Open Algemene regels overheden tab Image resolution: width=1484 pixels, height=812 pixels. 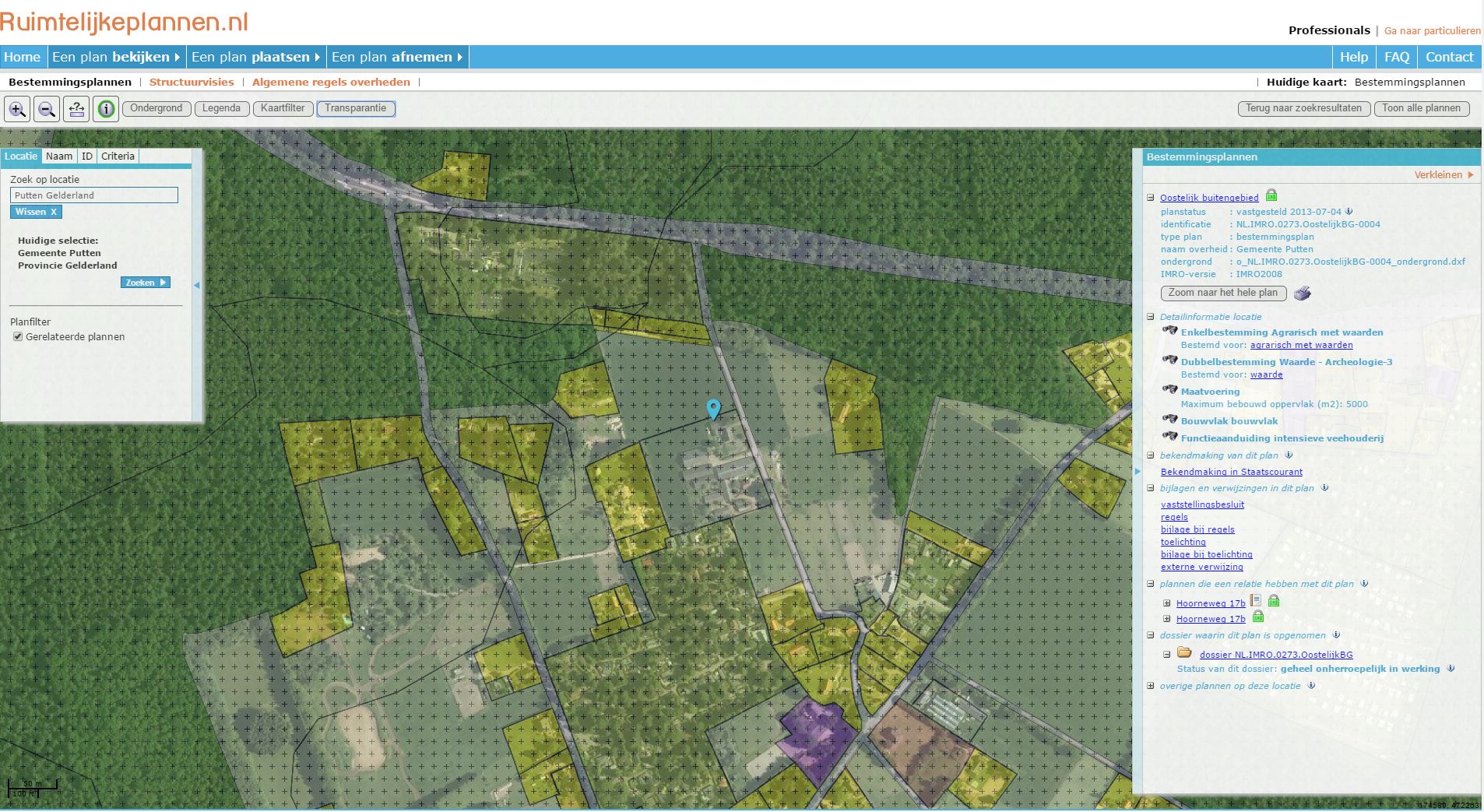tap(331, 82)
